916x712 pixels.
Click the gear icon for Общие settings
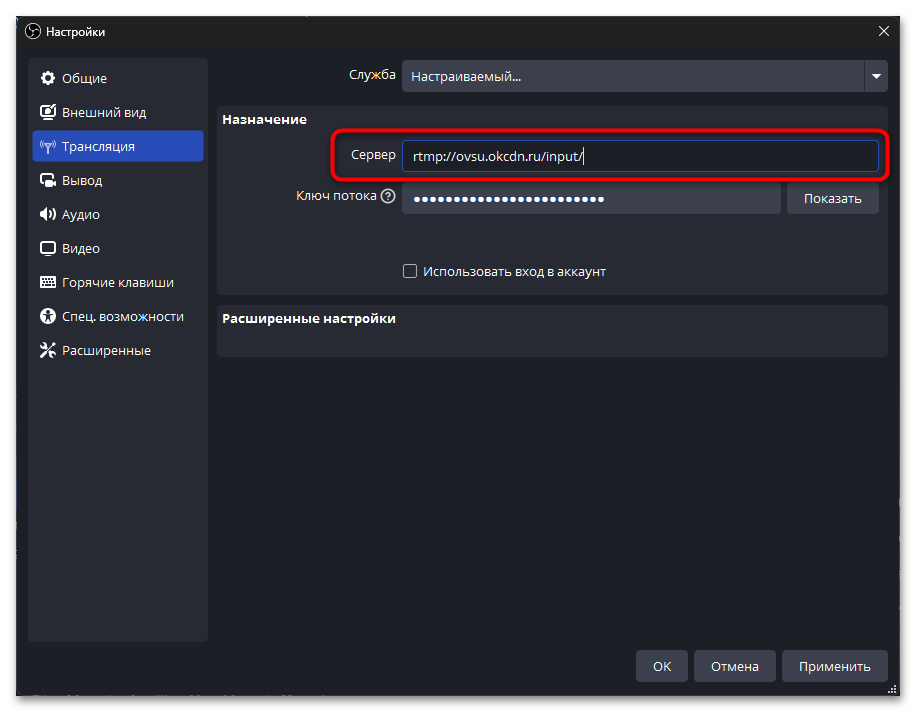[47, 79]
